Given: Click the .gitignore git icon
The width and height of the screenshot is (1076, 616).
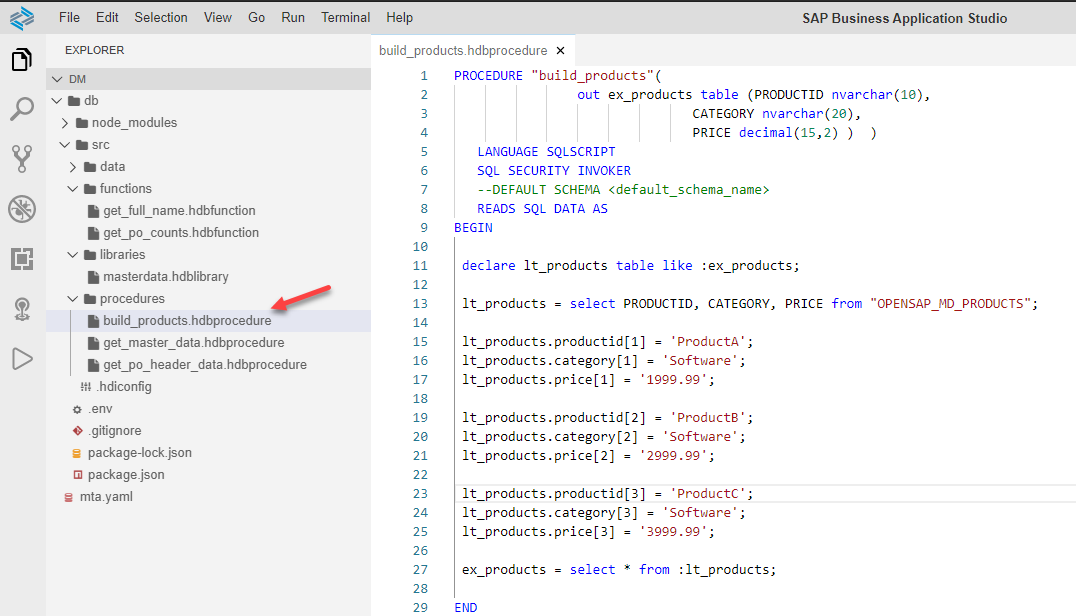Looking at the screenshot, I should tap(78, 431).
